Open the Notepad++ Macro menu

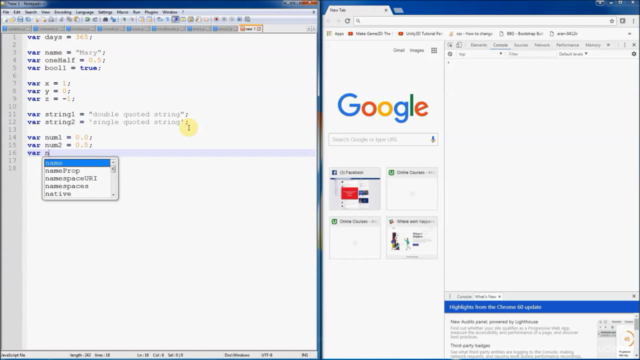click(122, 12)
